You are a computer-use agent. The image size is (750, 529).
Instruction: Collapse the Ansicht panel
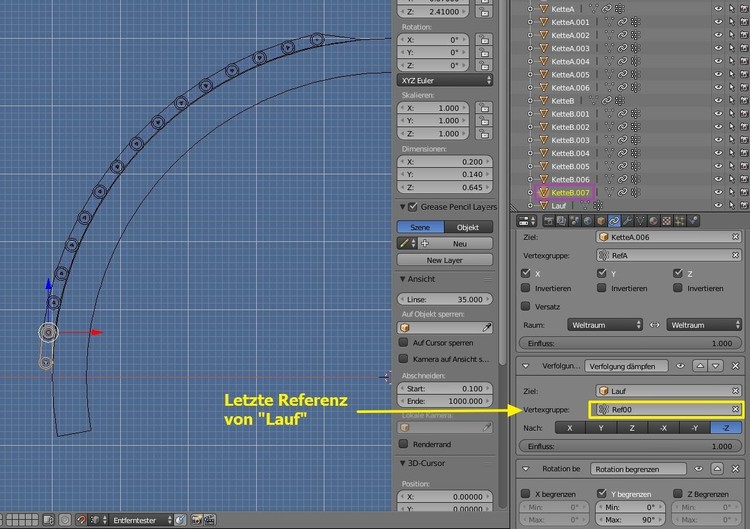[402, 279]
